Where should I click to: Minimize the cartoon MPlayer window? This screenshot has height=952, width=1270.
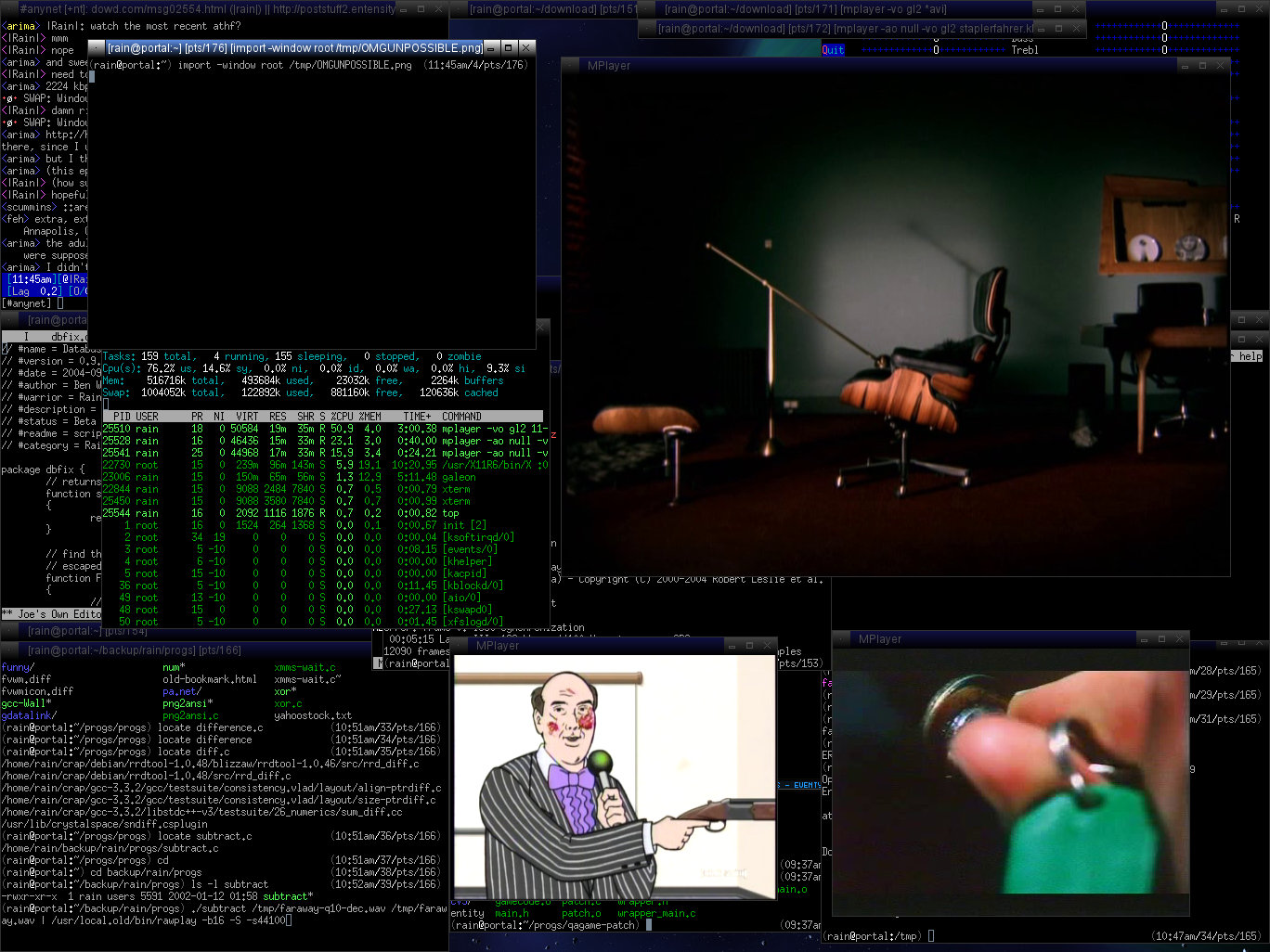point(732,645)
